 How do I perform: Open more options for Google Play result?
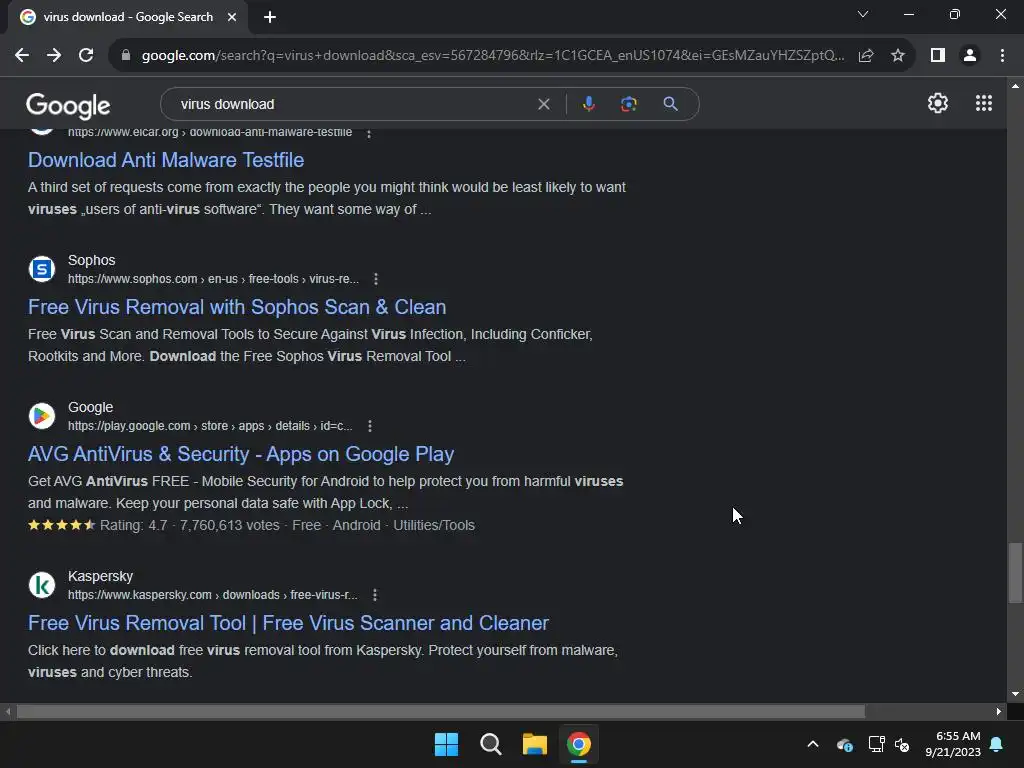[x=370, y=426]
